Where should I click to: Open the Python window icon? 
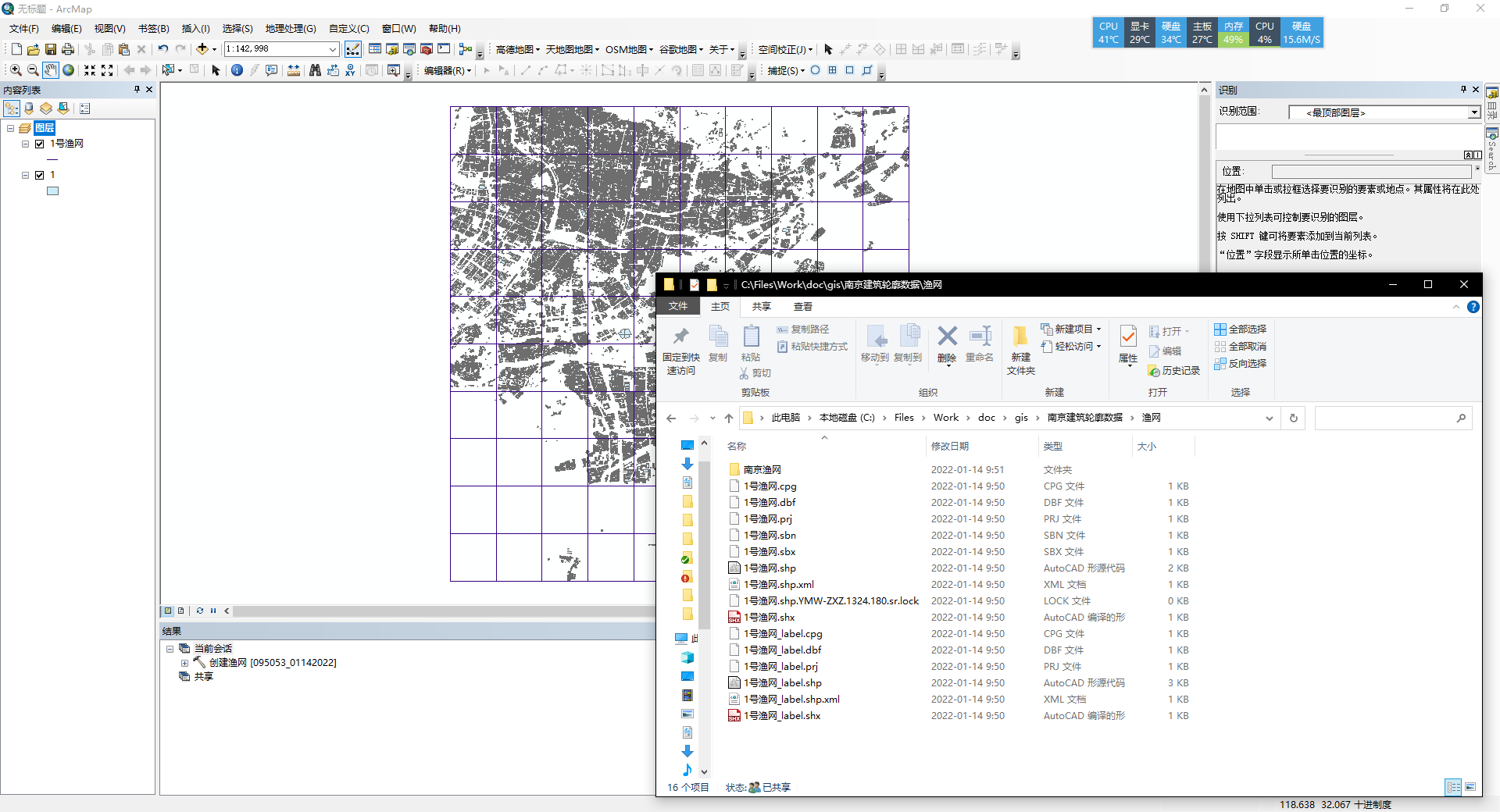444,49
